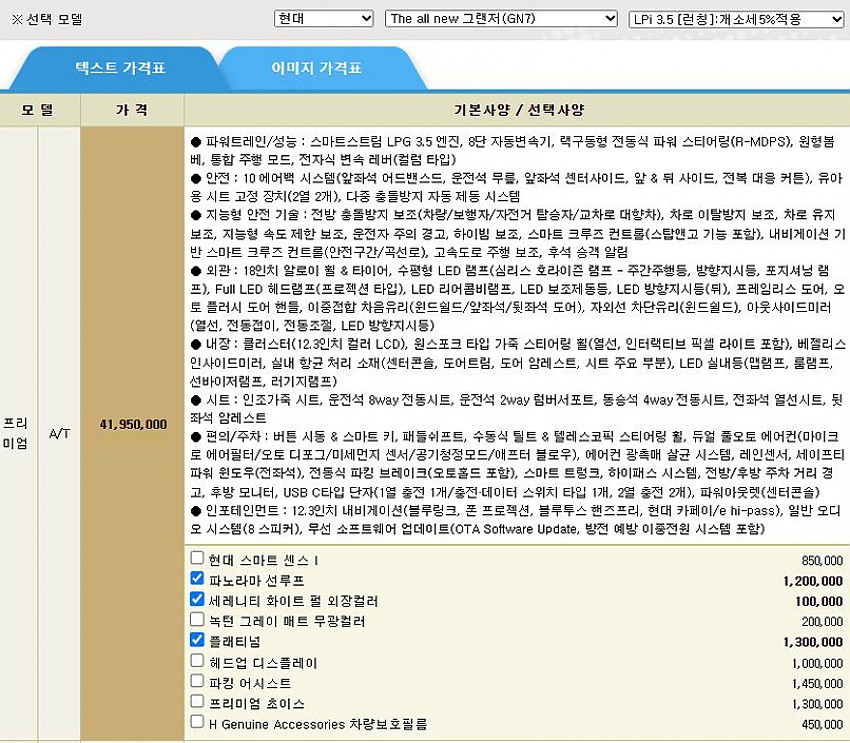Viewport: 850px width, 743px height.
Task: Select the 프리미엄 초이스 checkbox
Action: tap(197, 702)
